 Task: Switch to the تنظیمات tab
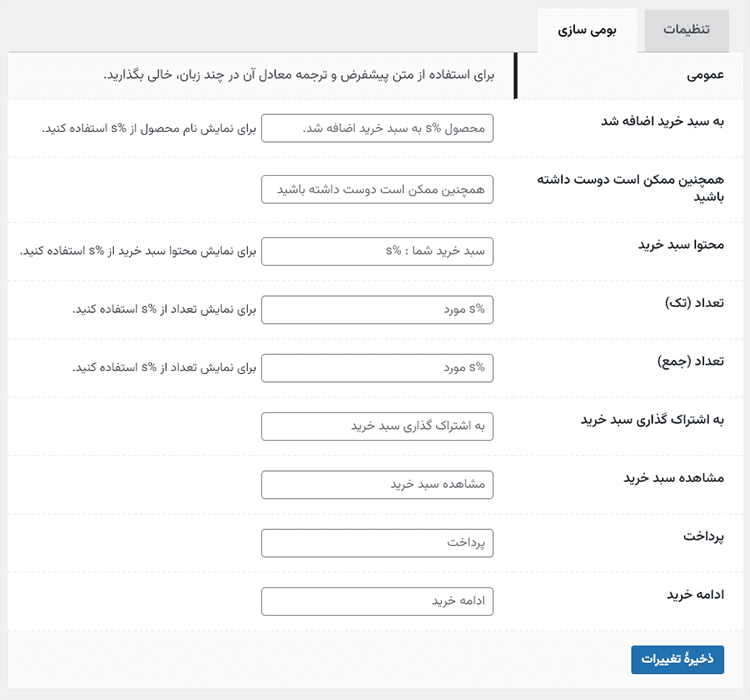pos(686,30)
